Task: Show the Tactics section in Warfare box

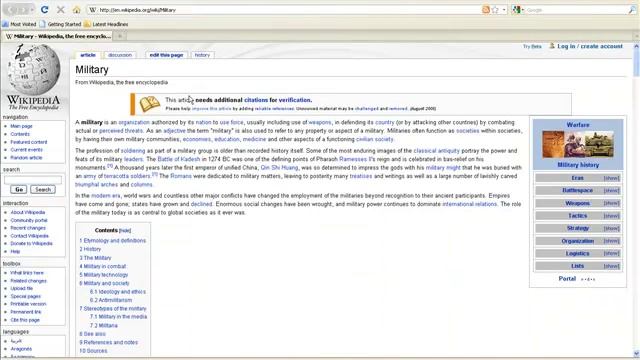Action: click(611, 216)
